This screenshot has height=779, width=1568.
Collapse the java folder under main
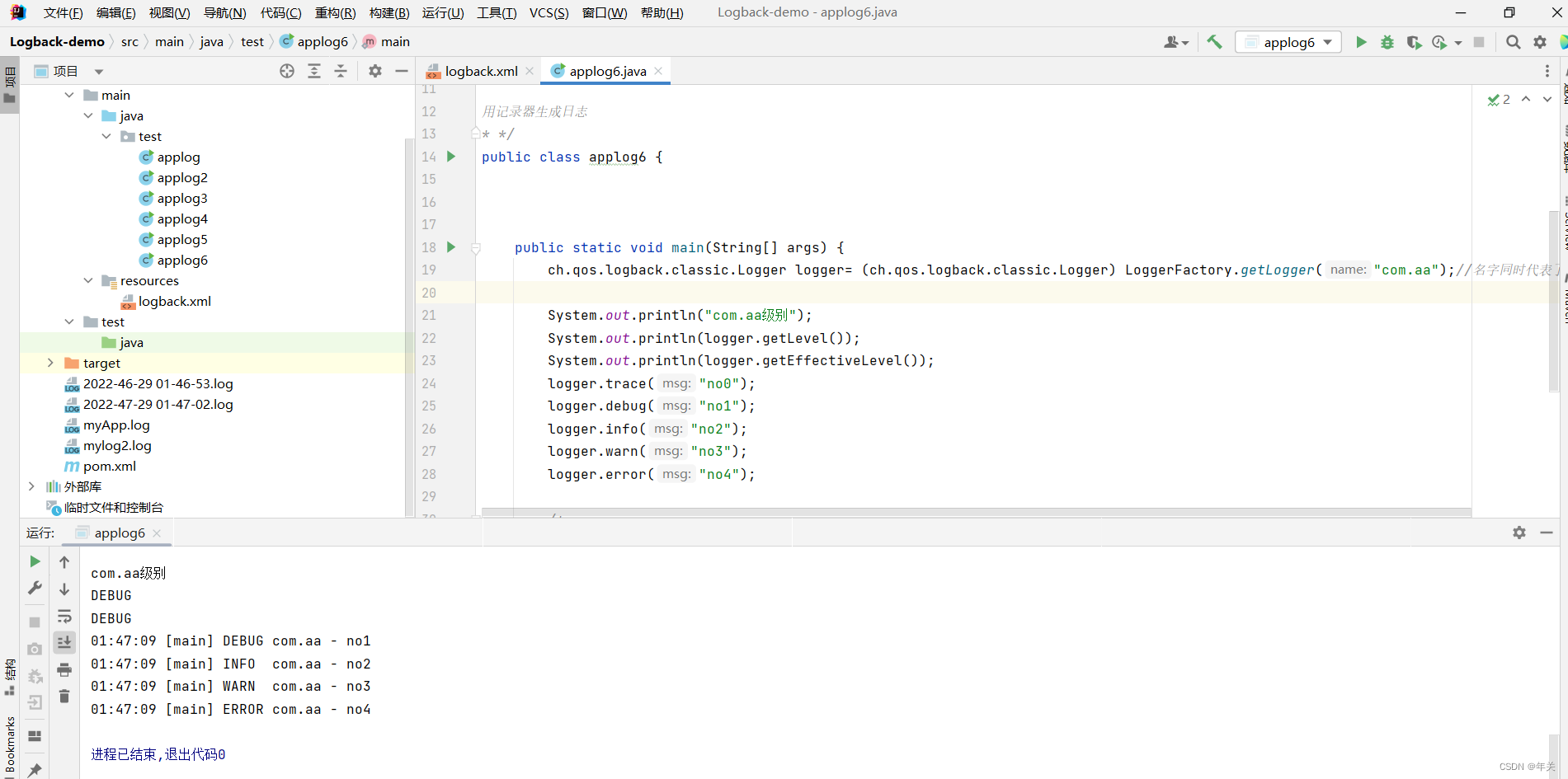tap(88, 115)
